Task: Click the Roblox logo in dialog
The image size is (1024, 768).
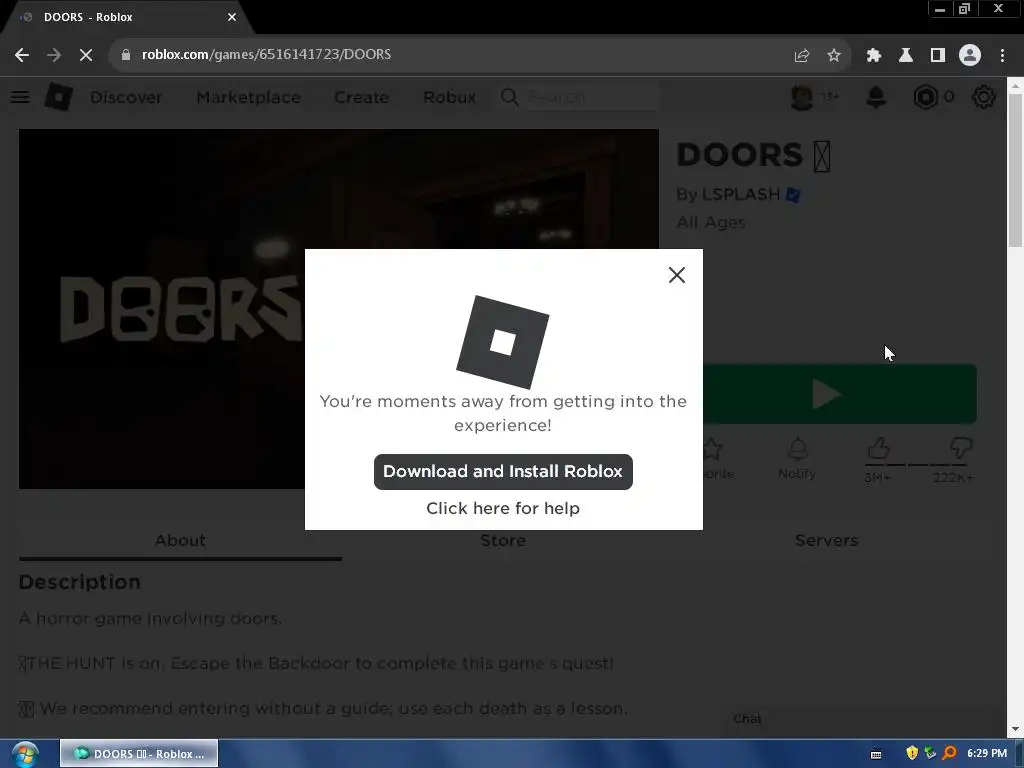Action: tap(502, 342)
